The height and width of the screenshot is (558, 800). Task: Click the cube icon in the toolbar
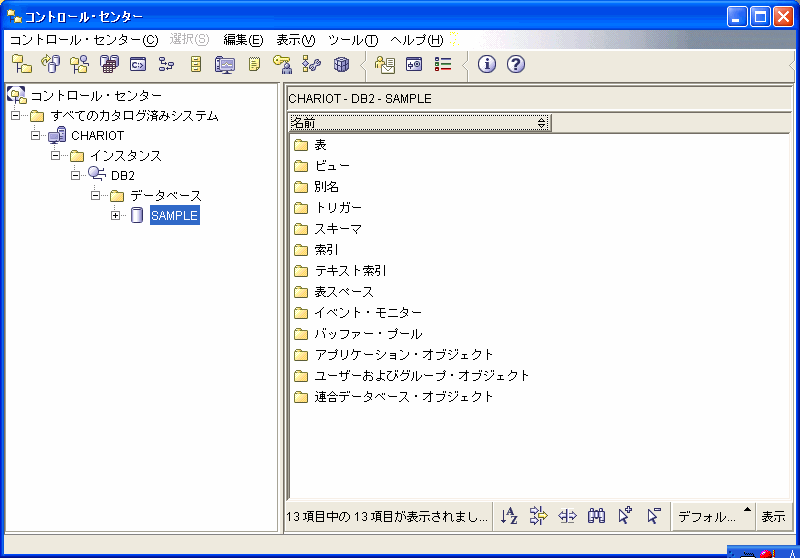341,64
